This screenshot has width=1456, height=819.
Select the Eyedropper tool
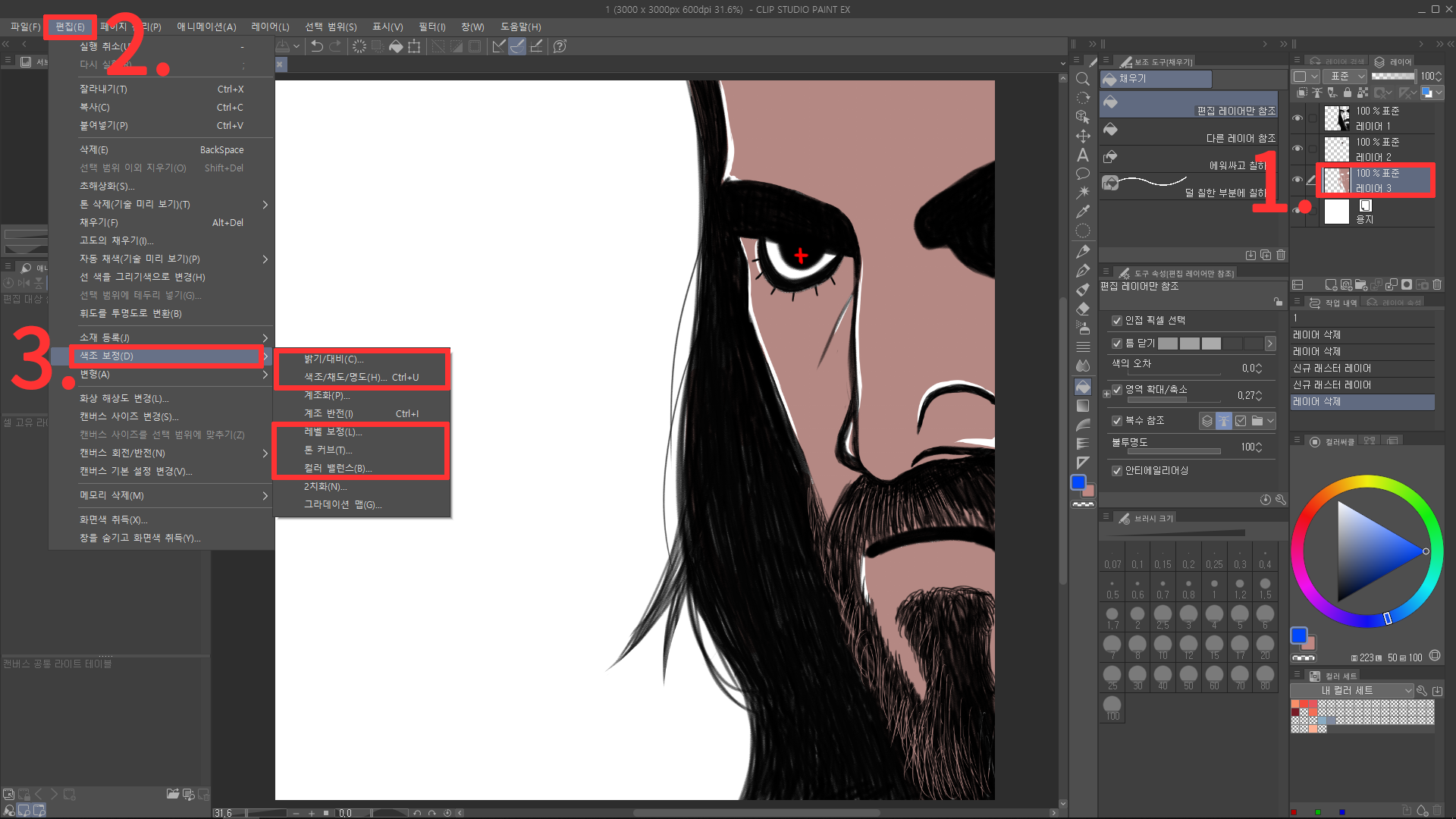pos(1083,212)
